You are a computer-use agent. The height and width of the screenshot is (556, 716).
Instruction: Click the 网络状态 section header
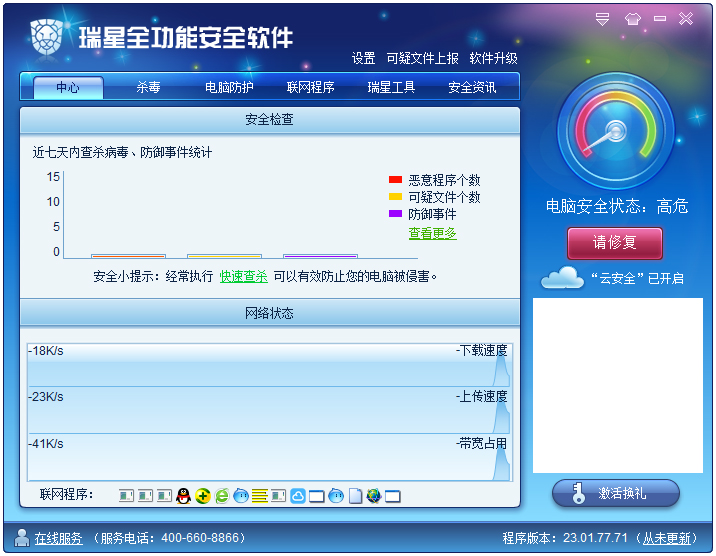[269, 313]
